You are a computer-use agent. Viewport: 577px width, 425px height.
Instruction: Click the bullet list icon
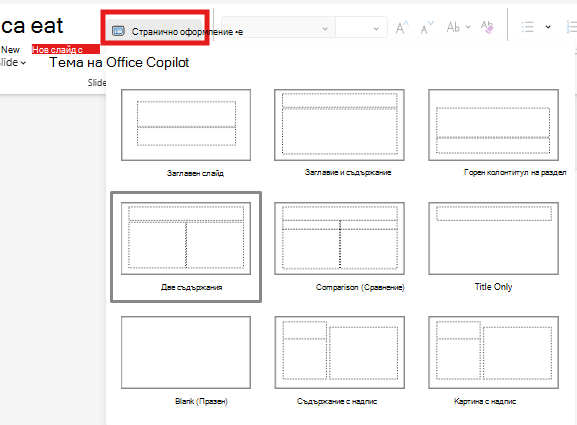tap(528, 27)
